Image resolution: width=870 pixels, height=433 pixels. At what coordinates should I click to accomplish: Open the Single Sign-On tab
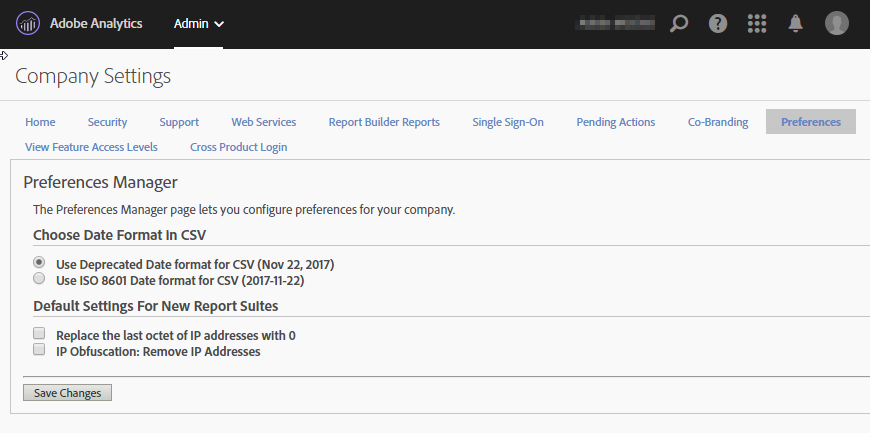tap(508, 122)
